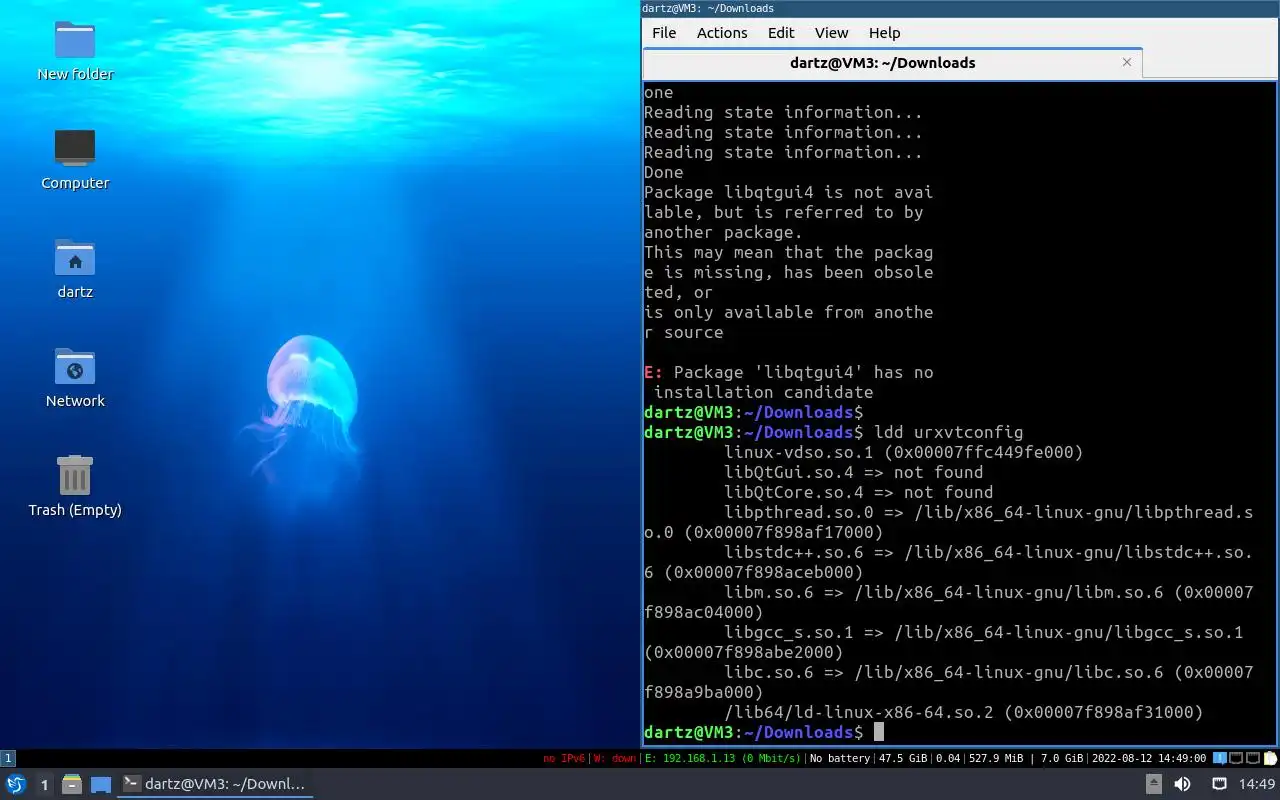This screenshot has width=1280, height=800.
Task: Click the 'E: 192.168.1.13' ethernet status
Action: click(x=722, y=758)
